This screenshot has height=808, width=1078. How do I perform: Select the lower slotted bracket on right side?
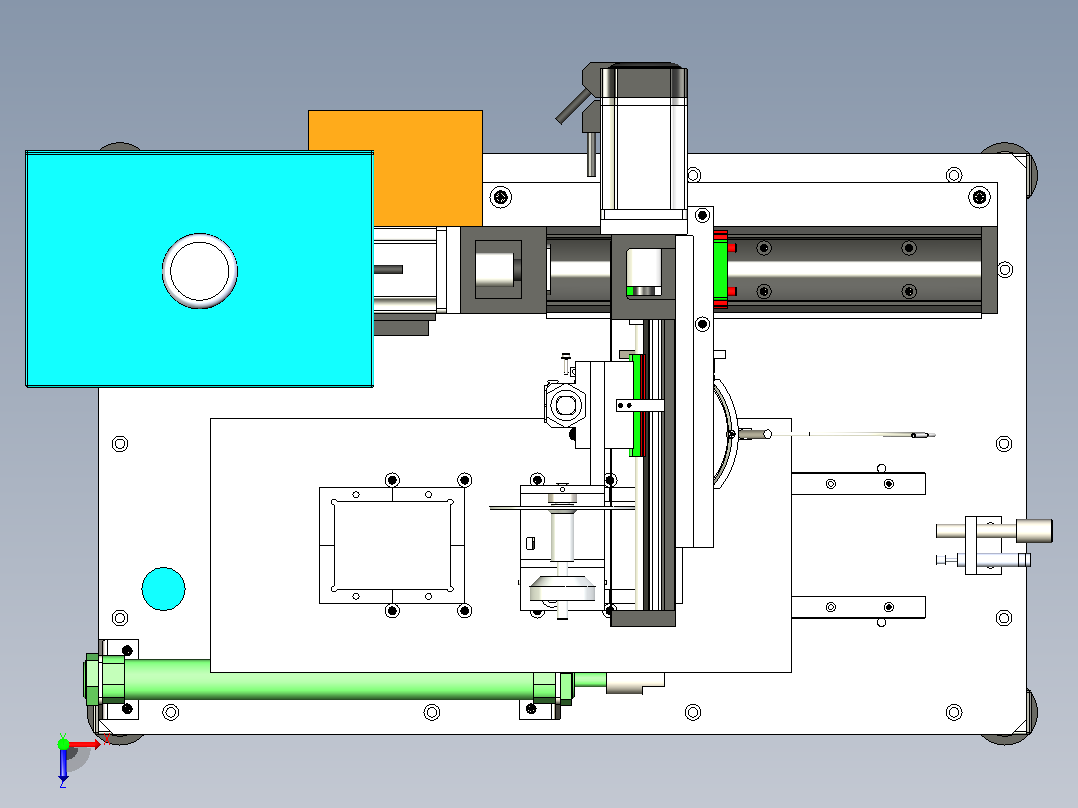tap(858, 607)
